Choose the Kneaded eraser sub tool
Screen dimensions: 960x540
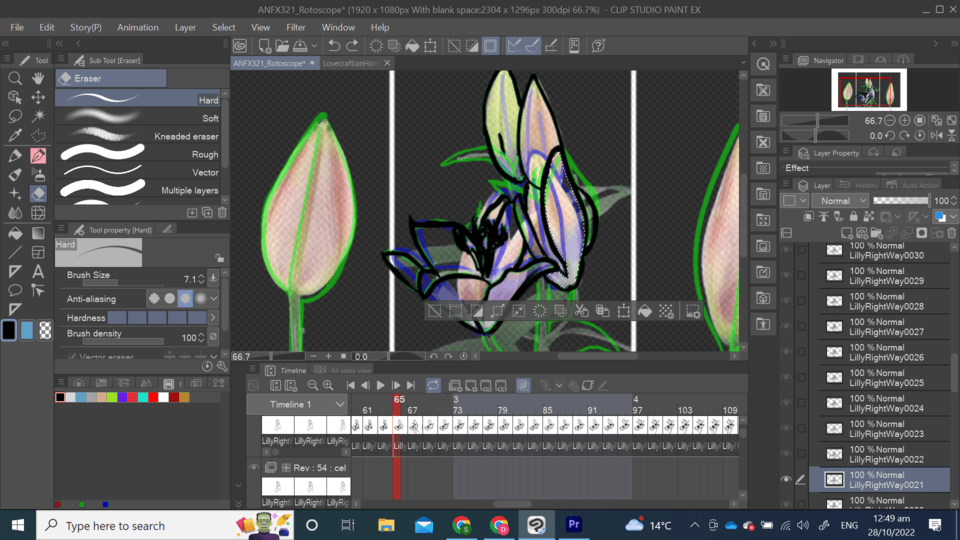[x=140, y=136]
